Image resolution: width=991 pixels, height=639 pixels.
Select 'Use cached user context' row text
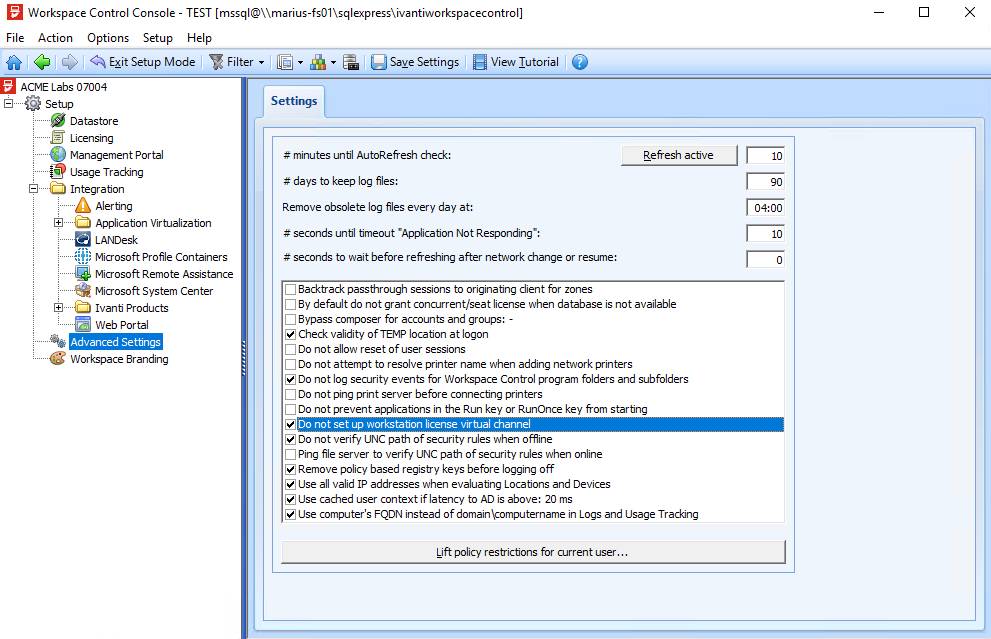pos(435,499)
